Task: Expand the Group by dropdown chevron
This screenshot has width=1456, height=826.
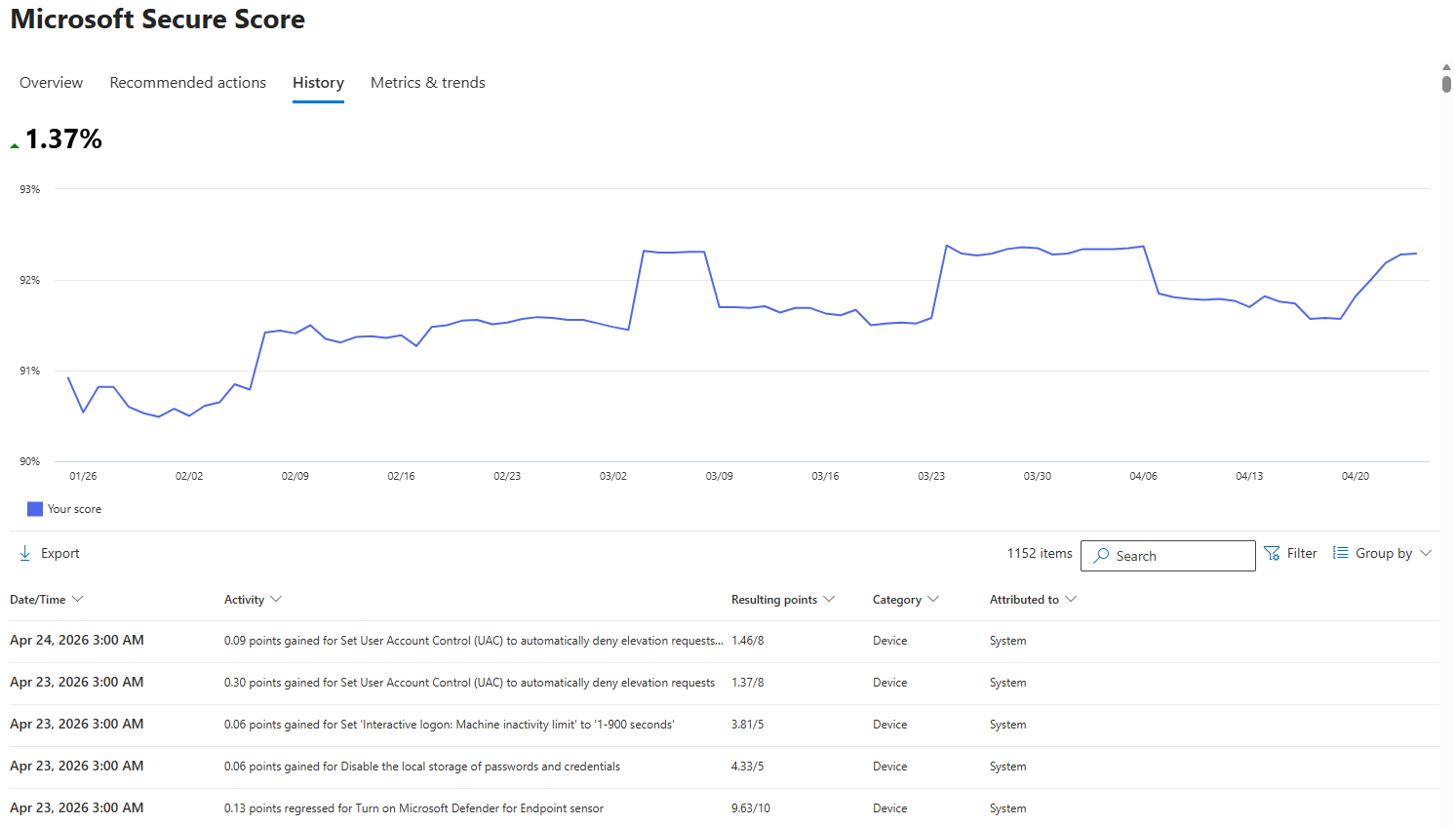Action: 1426,553
